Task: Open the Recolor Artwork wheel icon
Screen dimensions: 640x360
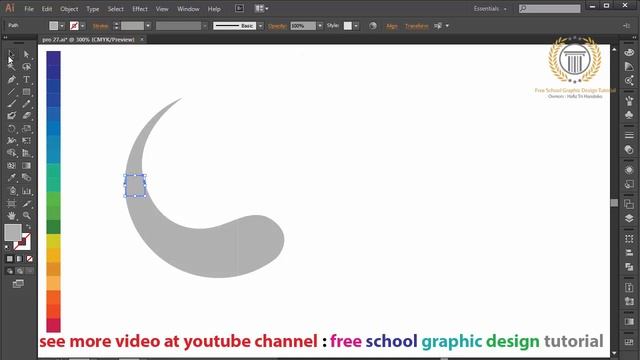Action: [373, 26]
